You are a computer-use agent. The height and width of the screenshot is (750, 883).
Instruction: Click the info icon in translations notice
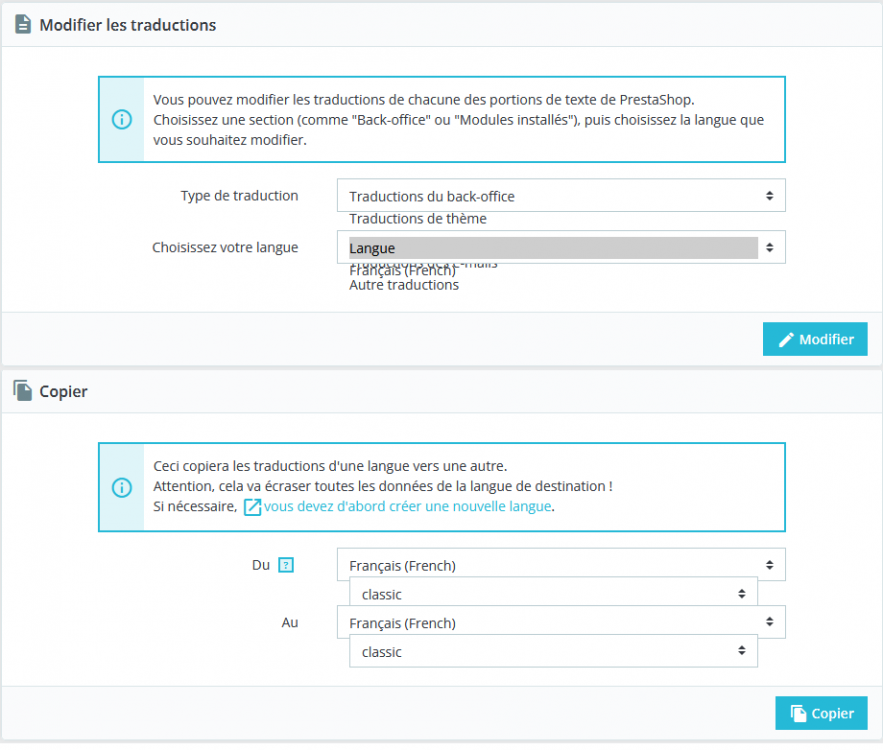tap(121, 120)
